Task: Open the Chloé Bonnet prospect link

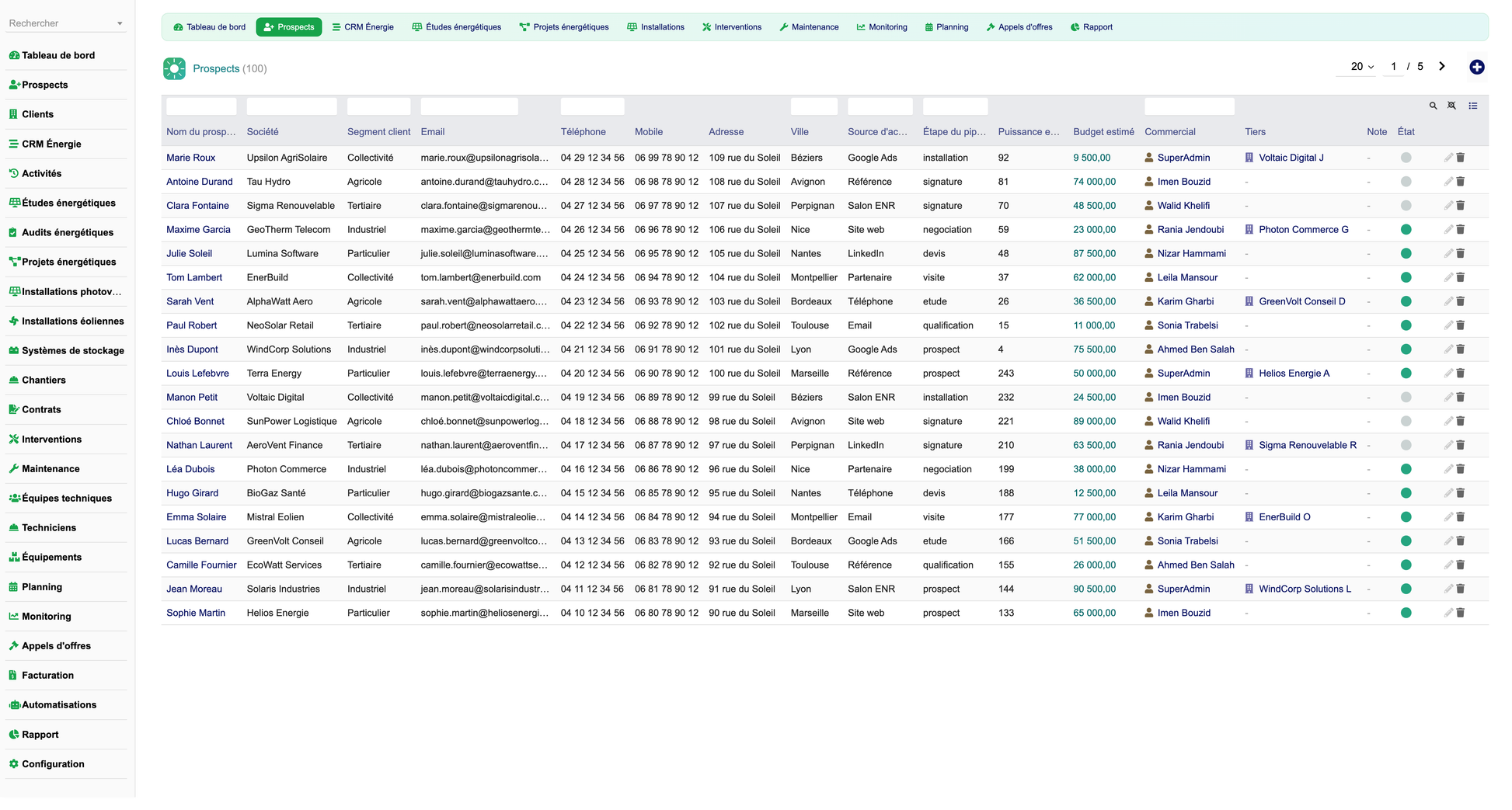Action: point(195,422)
